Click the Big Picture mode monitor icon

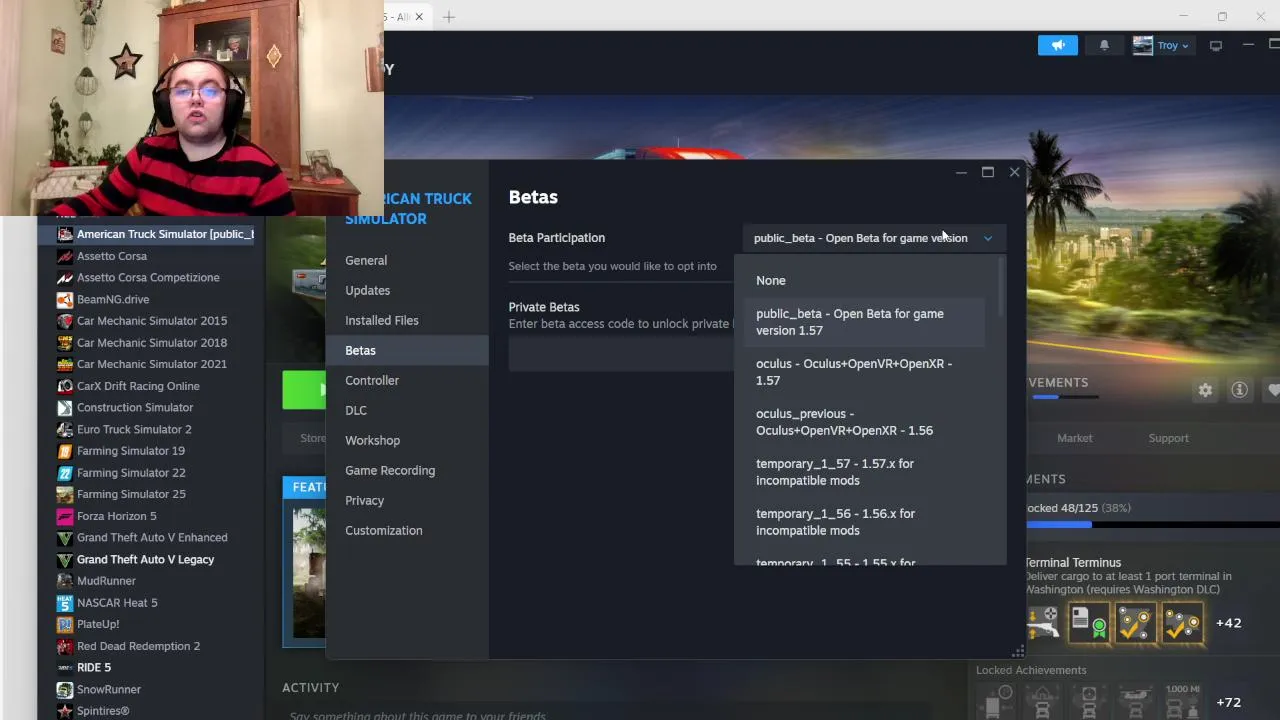[1216, 45]
